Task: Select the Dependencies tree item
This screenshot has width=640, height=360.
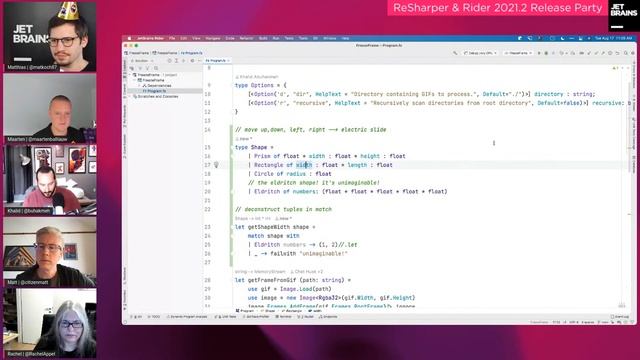Action: click(x=157, y=85)
